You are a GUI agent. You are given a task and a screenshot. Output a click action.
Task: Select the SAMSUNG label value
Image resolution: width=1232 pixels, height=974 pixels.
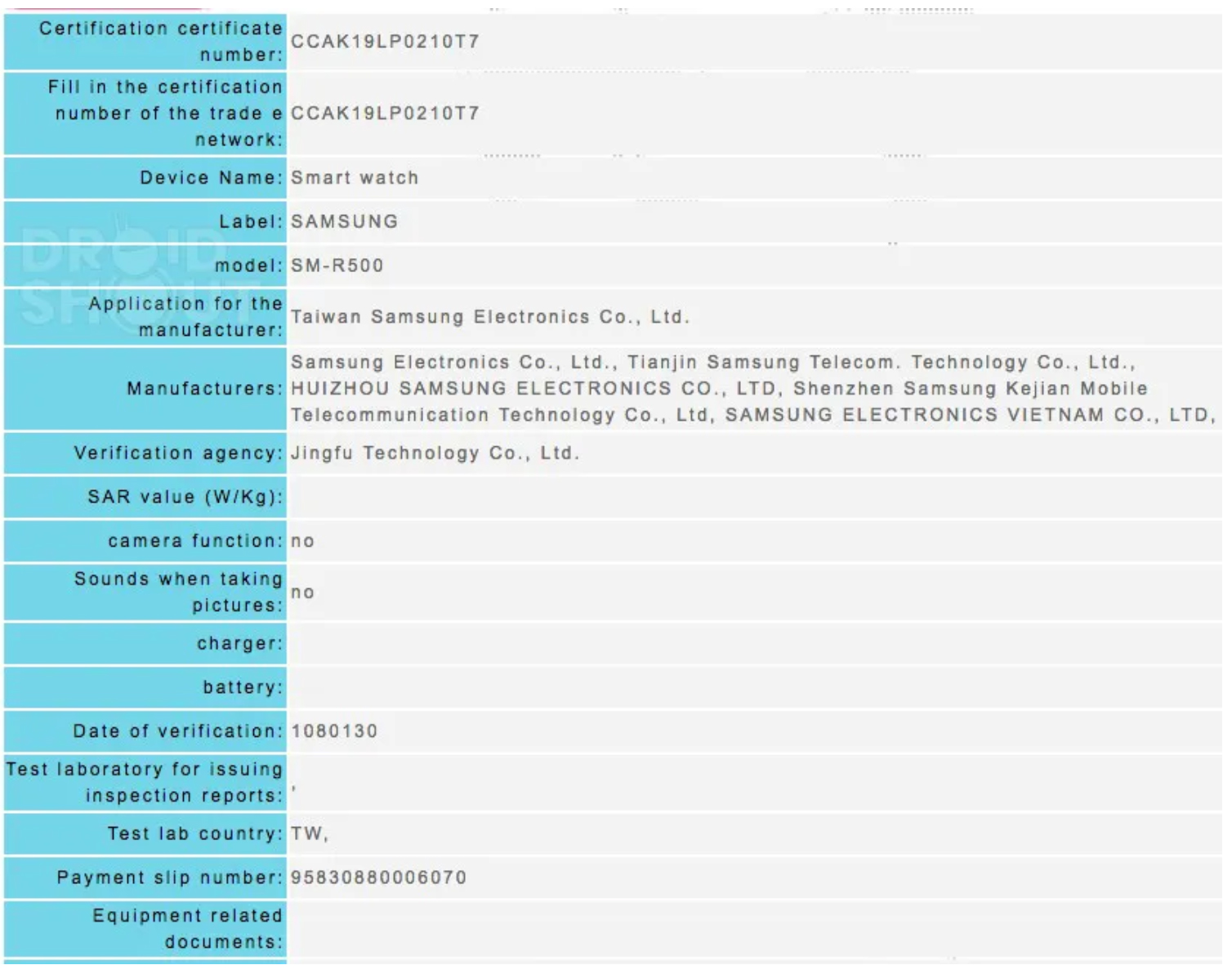[344, 221]
